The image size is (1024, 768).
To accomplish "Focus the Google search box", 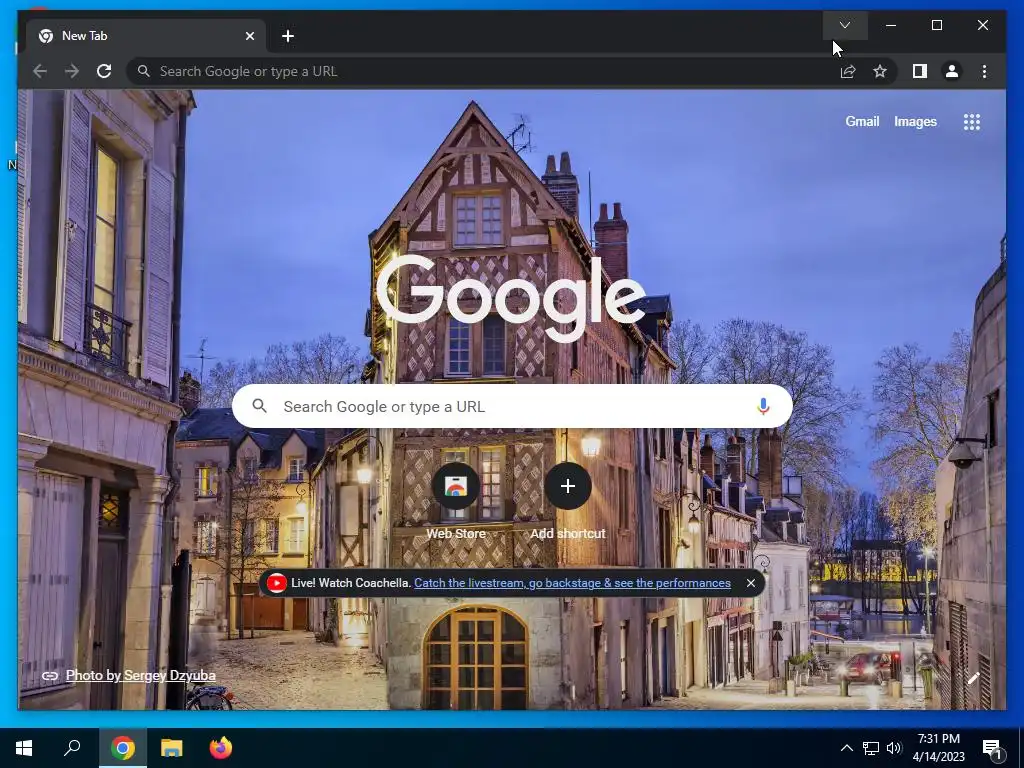I will click(512, 406).
